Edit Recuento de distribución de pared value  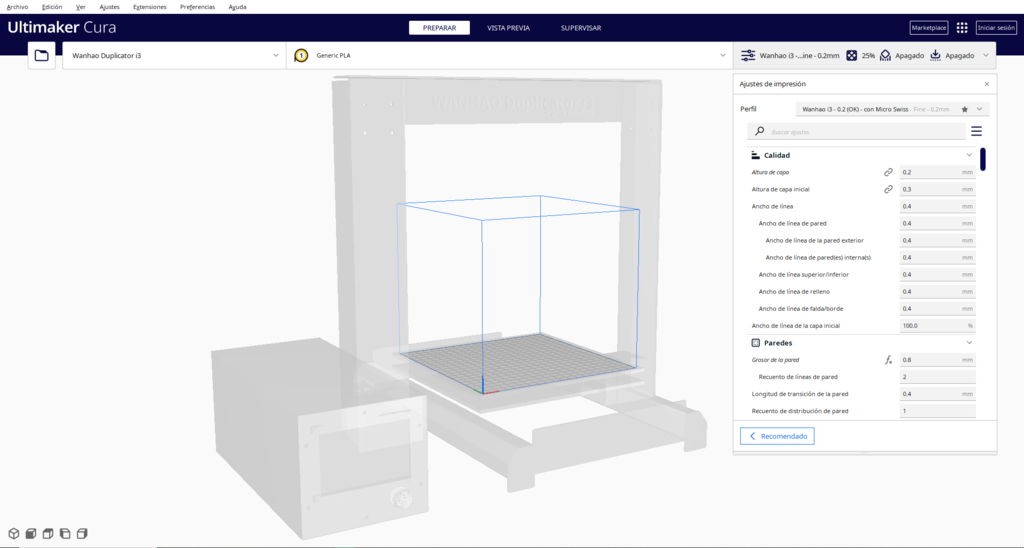pyautogui.click(x=937, y=411)
